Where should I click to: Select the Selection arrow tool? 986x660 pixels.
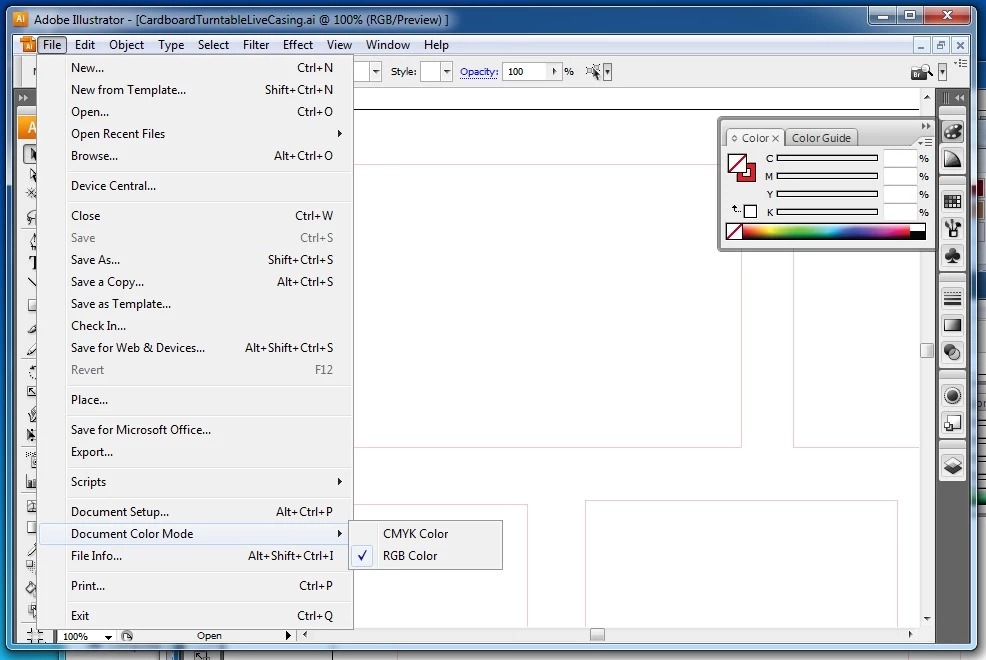[x=30, y=154]
